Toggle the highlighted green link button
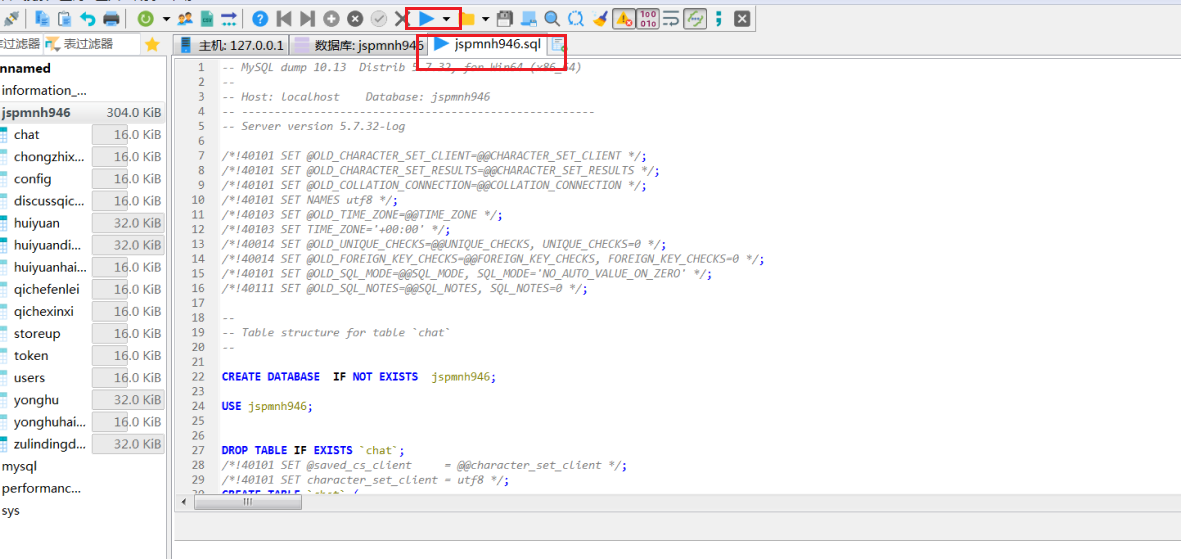 click(x=694, y=18)
